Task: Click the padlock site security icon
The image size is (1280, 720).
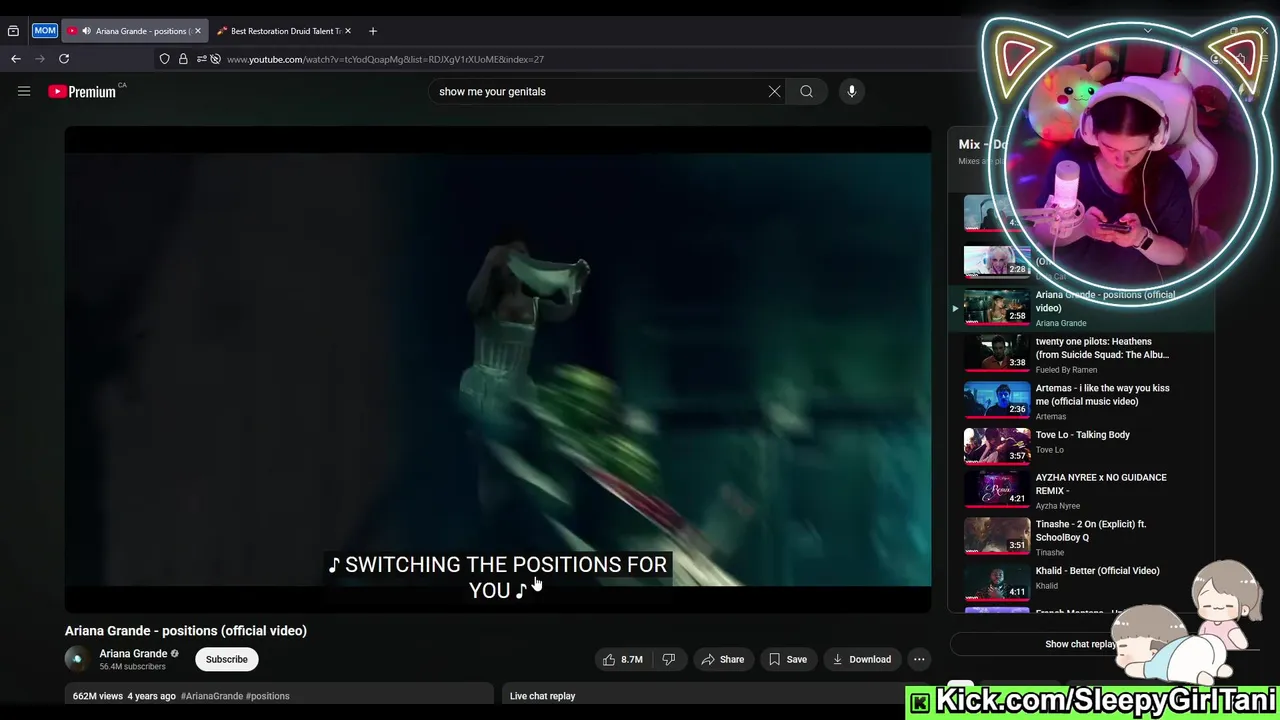Action: coord(183,59)
